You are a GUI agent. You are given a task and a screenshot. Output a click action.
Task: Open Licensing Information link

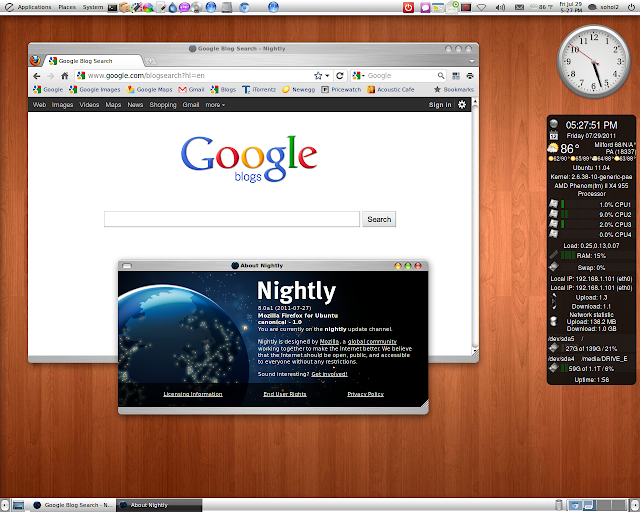tap(193, 394)
